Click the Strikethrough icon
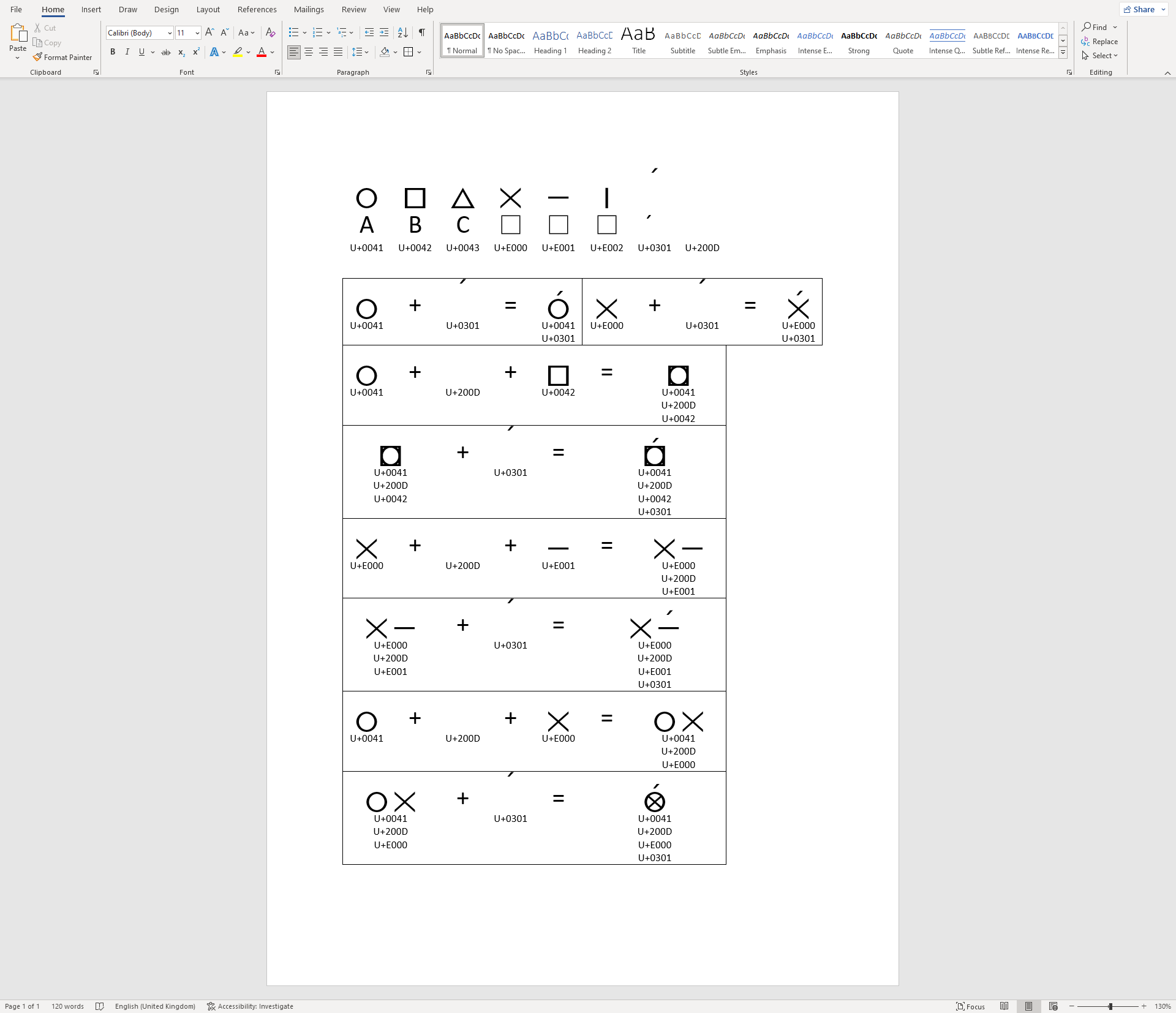 [165, 52]
